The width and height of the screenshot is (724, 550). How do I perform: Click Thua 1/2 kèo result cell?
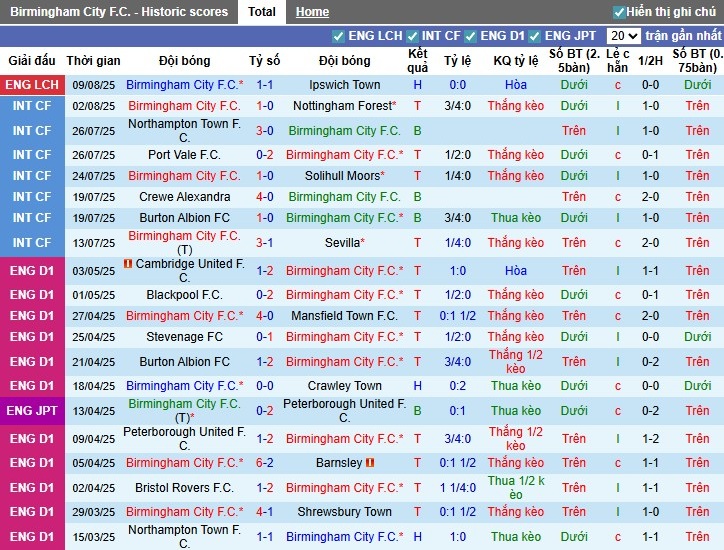[x=515, y=488]
